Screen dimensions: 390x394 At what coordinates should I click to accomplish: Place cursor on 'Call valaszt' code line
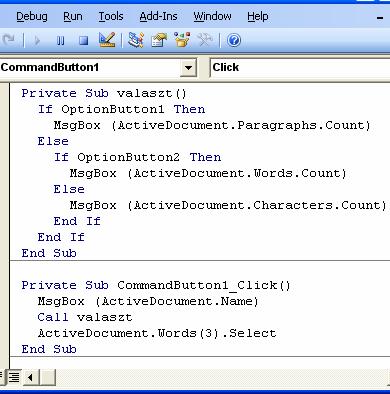point(85,317)
